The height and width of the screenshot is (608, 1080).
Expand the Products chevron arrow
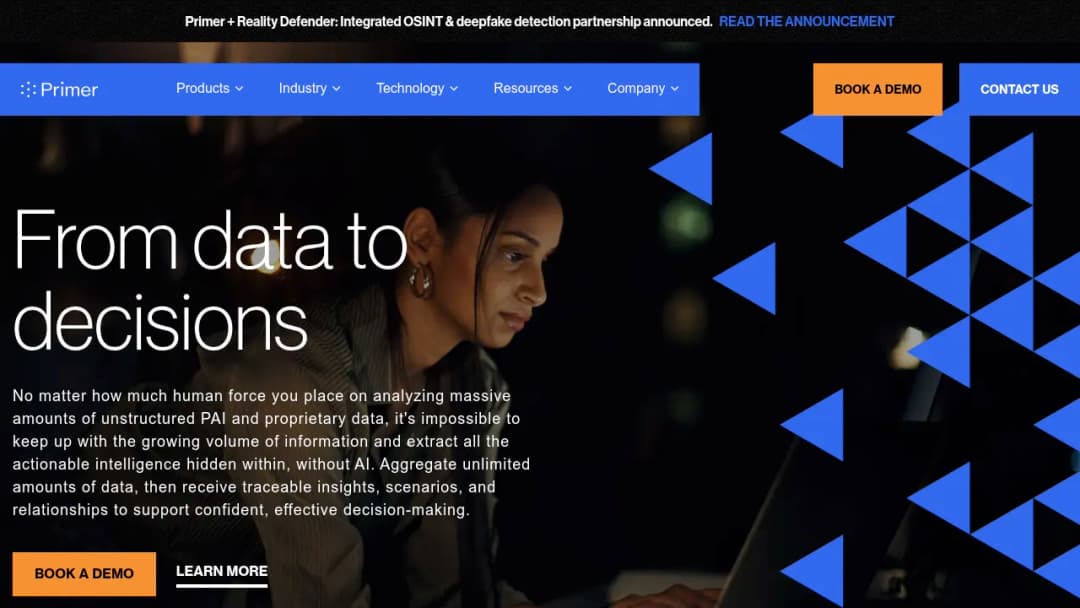tap(239, 89)
